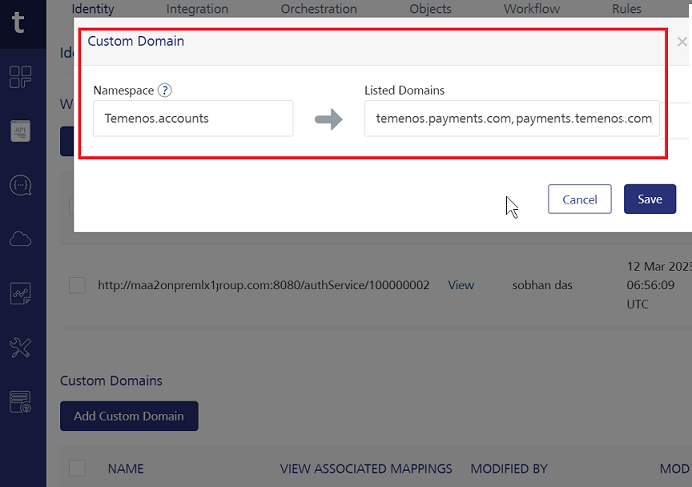Open the apps dashboard sidebar icon
This screenshot has width=692, height=487.
[x=20, y=77]
